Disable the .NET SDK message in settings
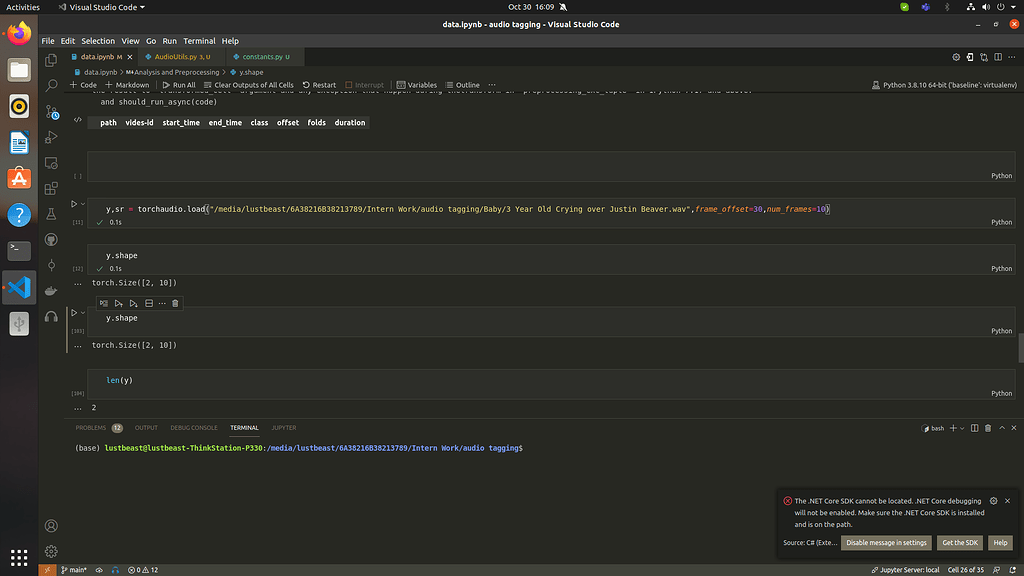This screenshot has height=576, width=1024. coord(886,542)
